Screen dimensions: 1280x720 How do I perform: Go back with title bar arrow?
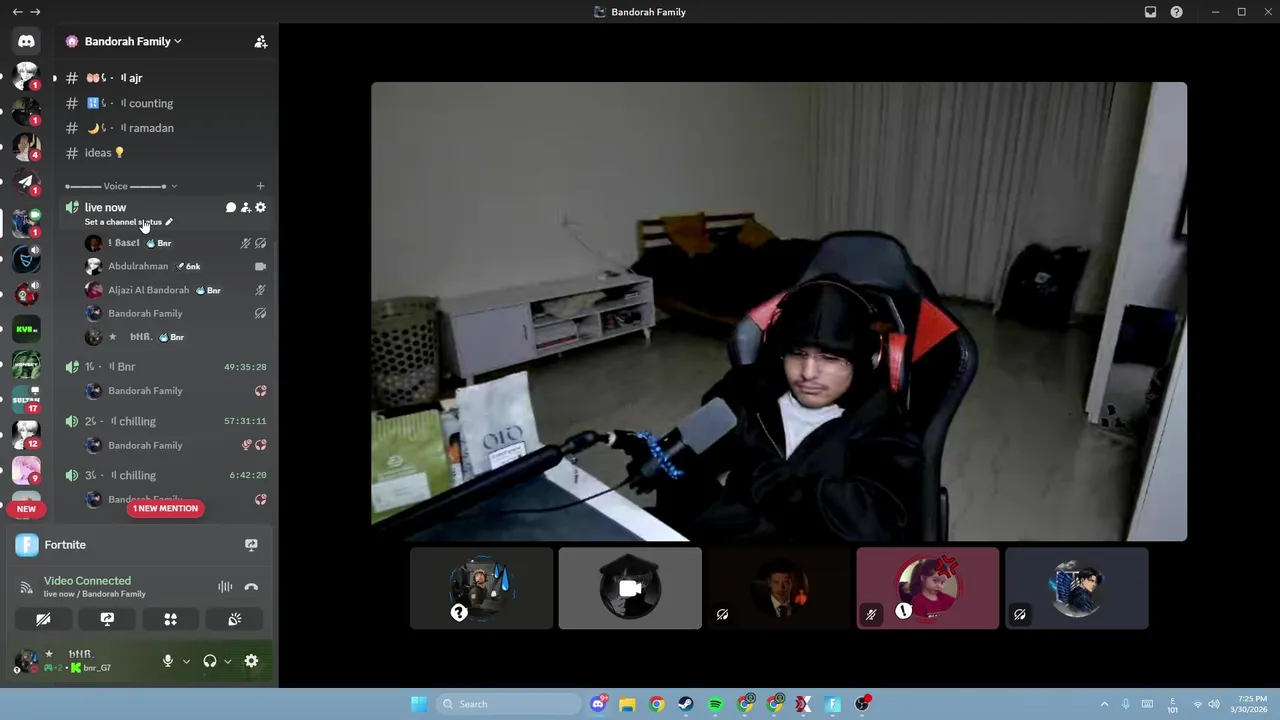(x=17, y=12)
